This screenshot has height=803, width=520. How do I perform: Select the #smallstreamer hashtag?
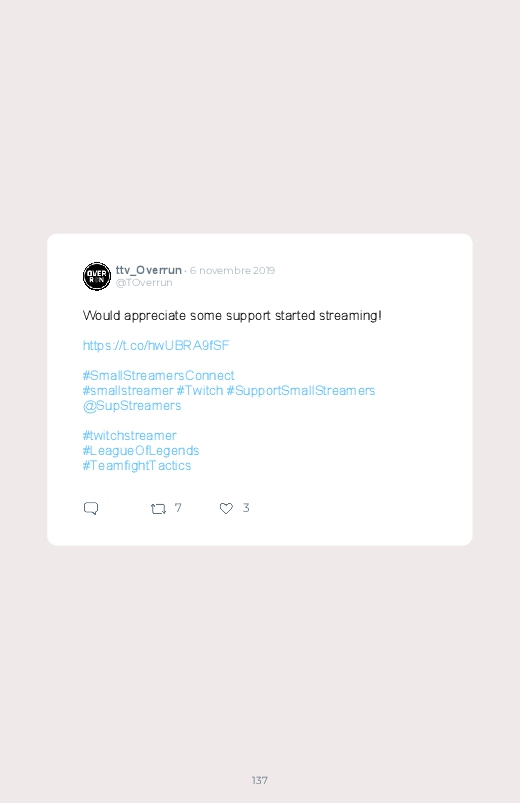(128, 391)
